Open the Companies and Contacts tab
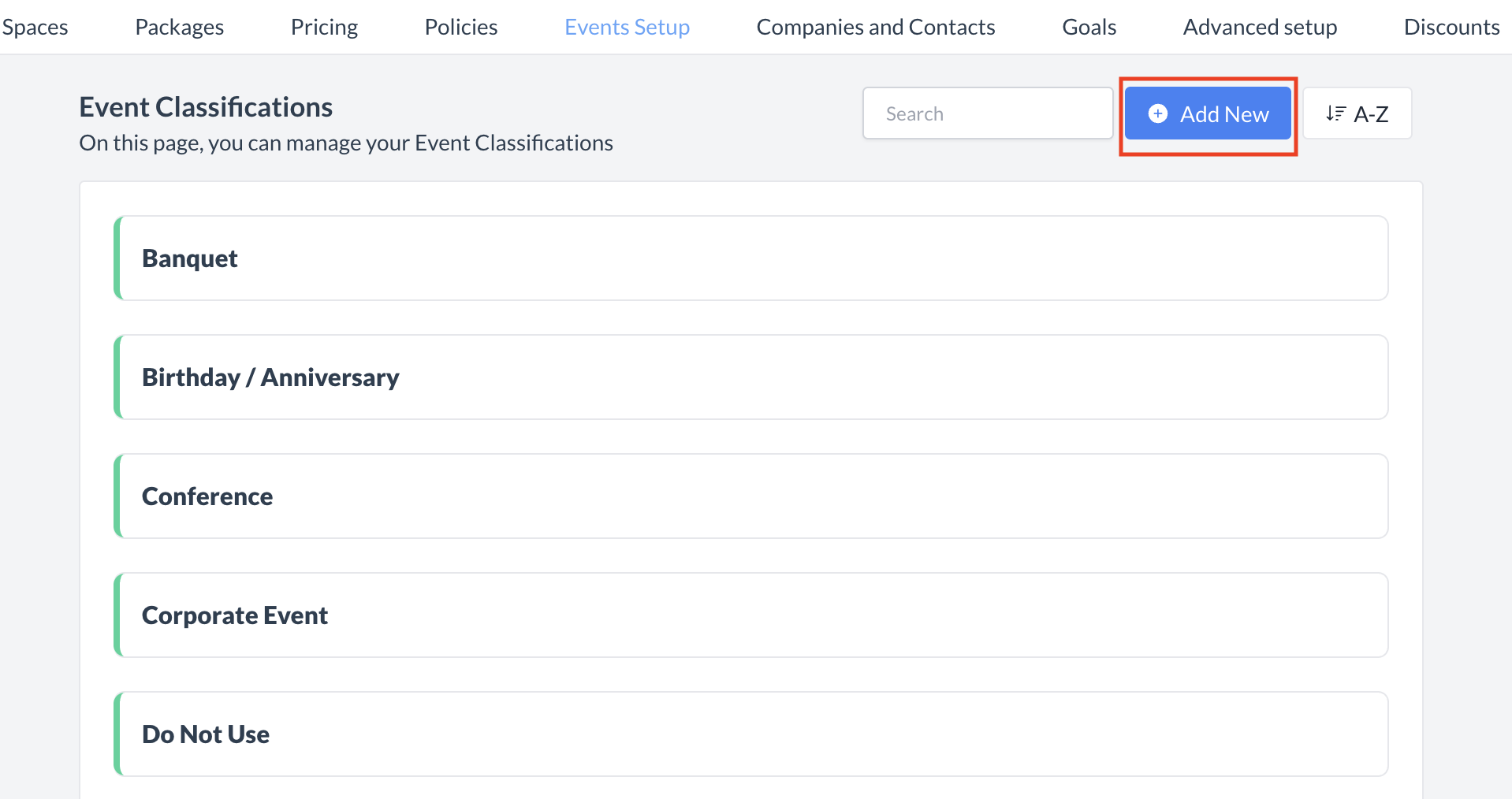The width and height of the screenshot is (1512, 799). [875, 27]
